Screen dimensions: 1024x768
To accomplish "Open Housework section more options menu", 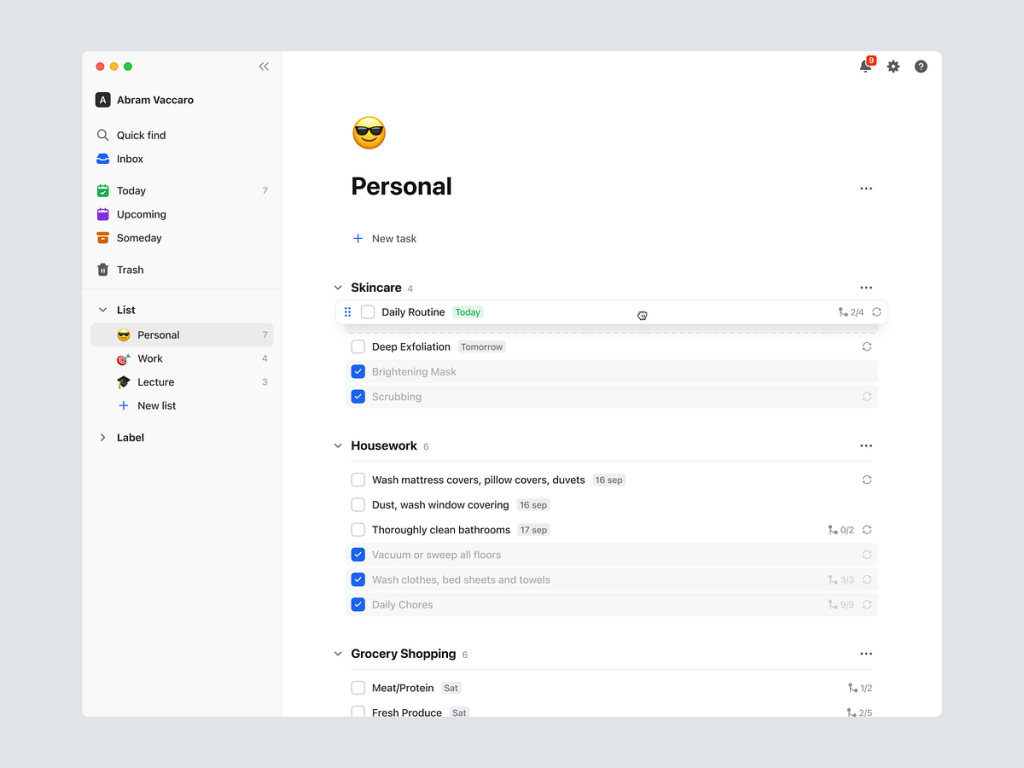I will [x=866, y=446].
